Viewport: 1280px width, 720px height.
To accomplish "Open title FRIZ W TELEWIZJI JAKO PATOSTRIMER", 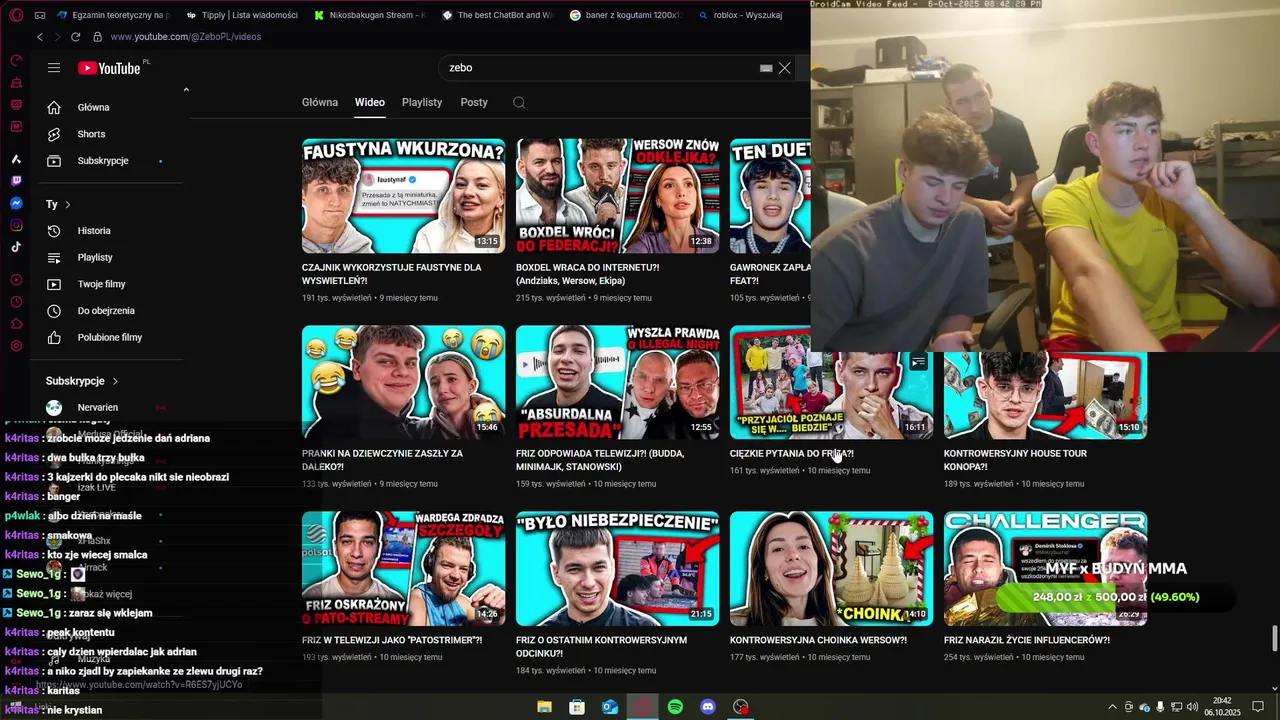I will 392,640.
